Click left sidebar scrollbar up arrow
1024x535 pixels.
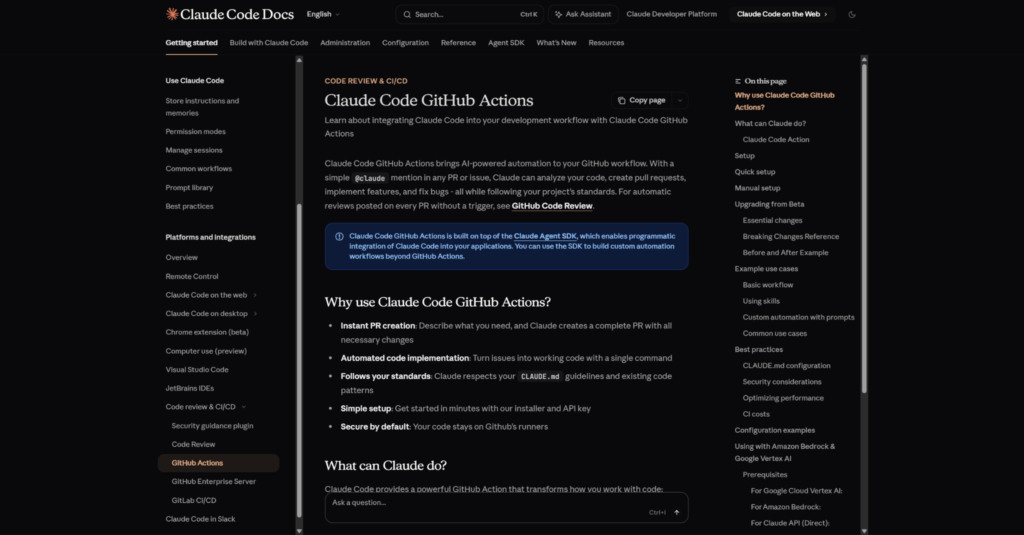tap(299, 60)
